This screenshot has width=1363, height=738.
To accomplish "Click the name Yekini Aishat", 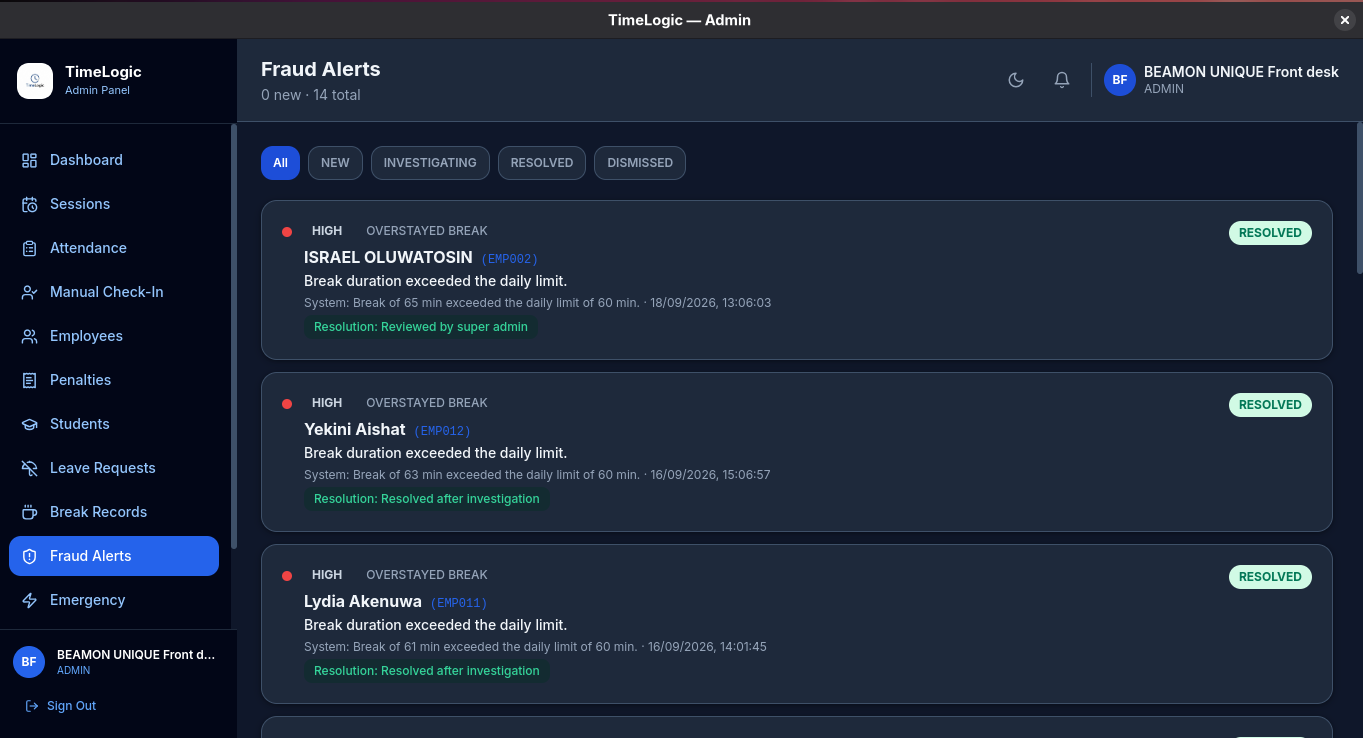I will [355, 430].
